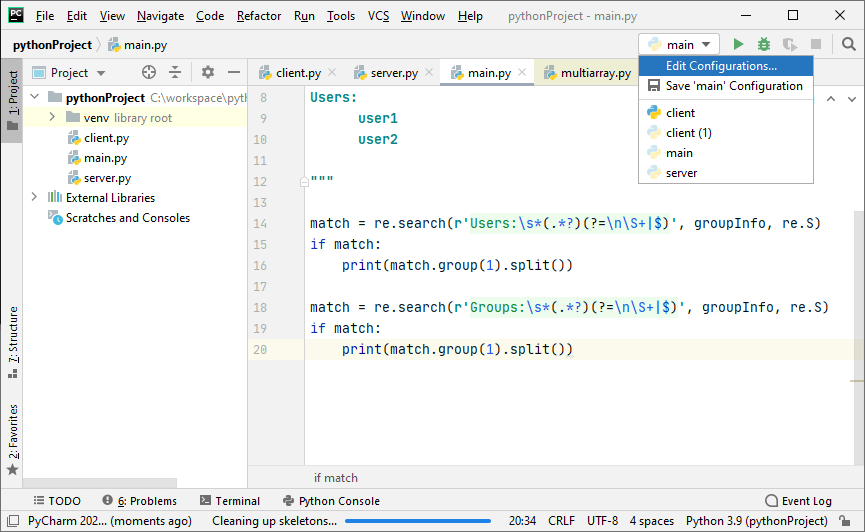Change 4 spaces indent setting

[x=652, y=520]
